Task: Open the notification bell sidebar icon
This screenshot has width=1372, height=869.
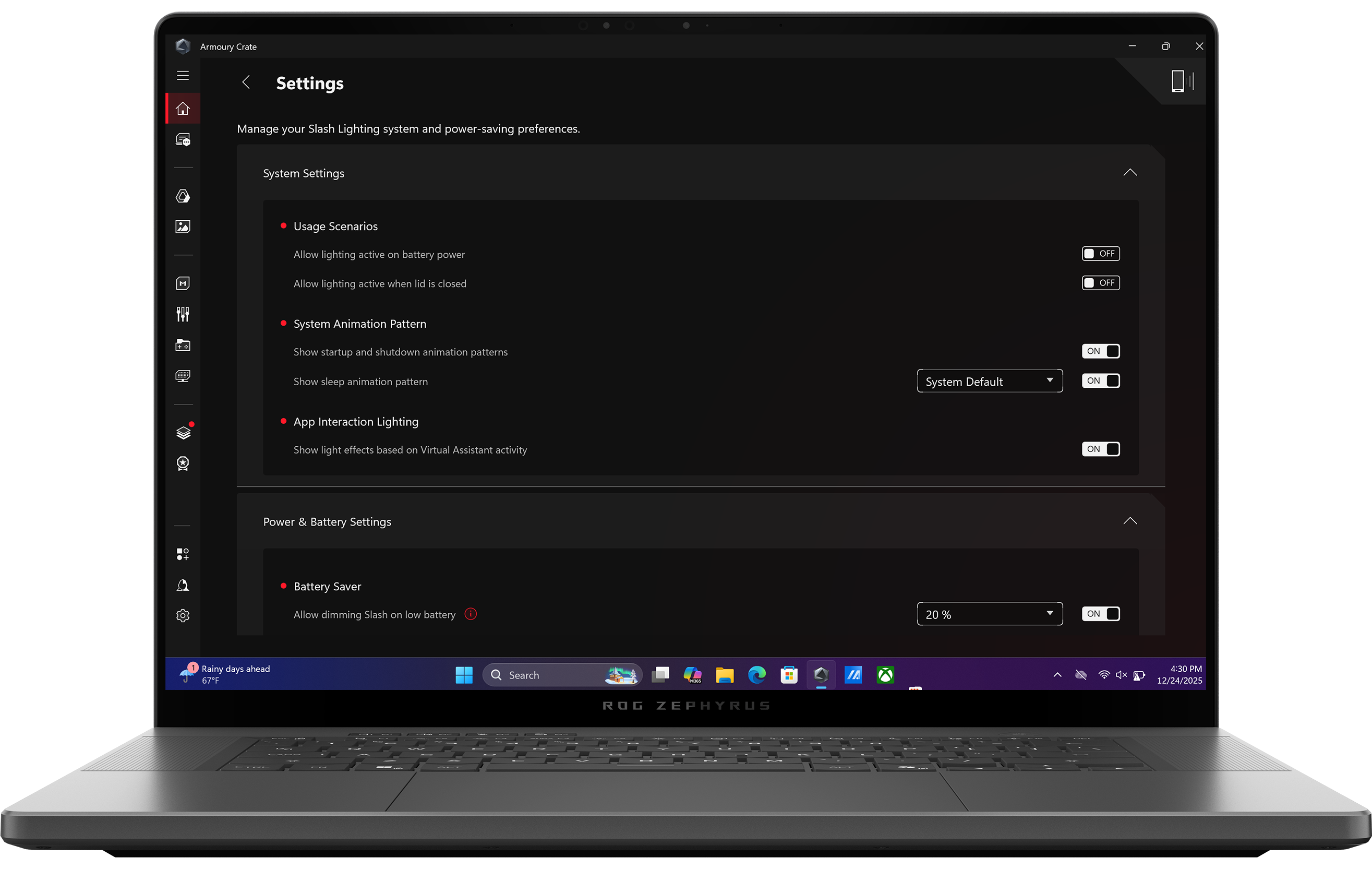Action: pos(183,585)
